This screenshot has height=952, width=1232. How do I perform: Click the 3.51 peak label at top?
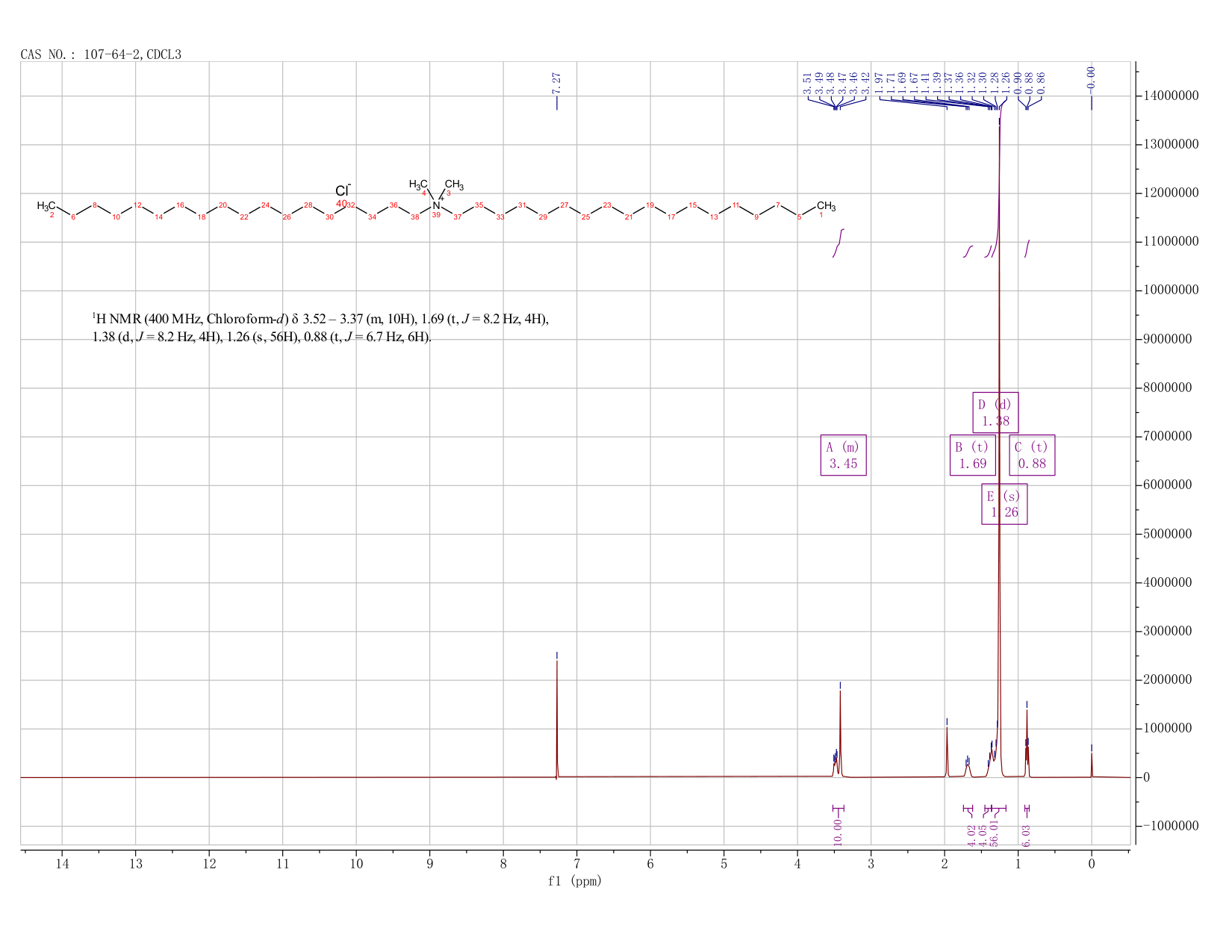(807, 84)
